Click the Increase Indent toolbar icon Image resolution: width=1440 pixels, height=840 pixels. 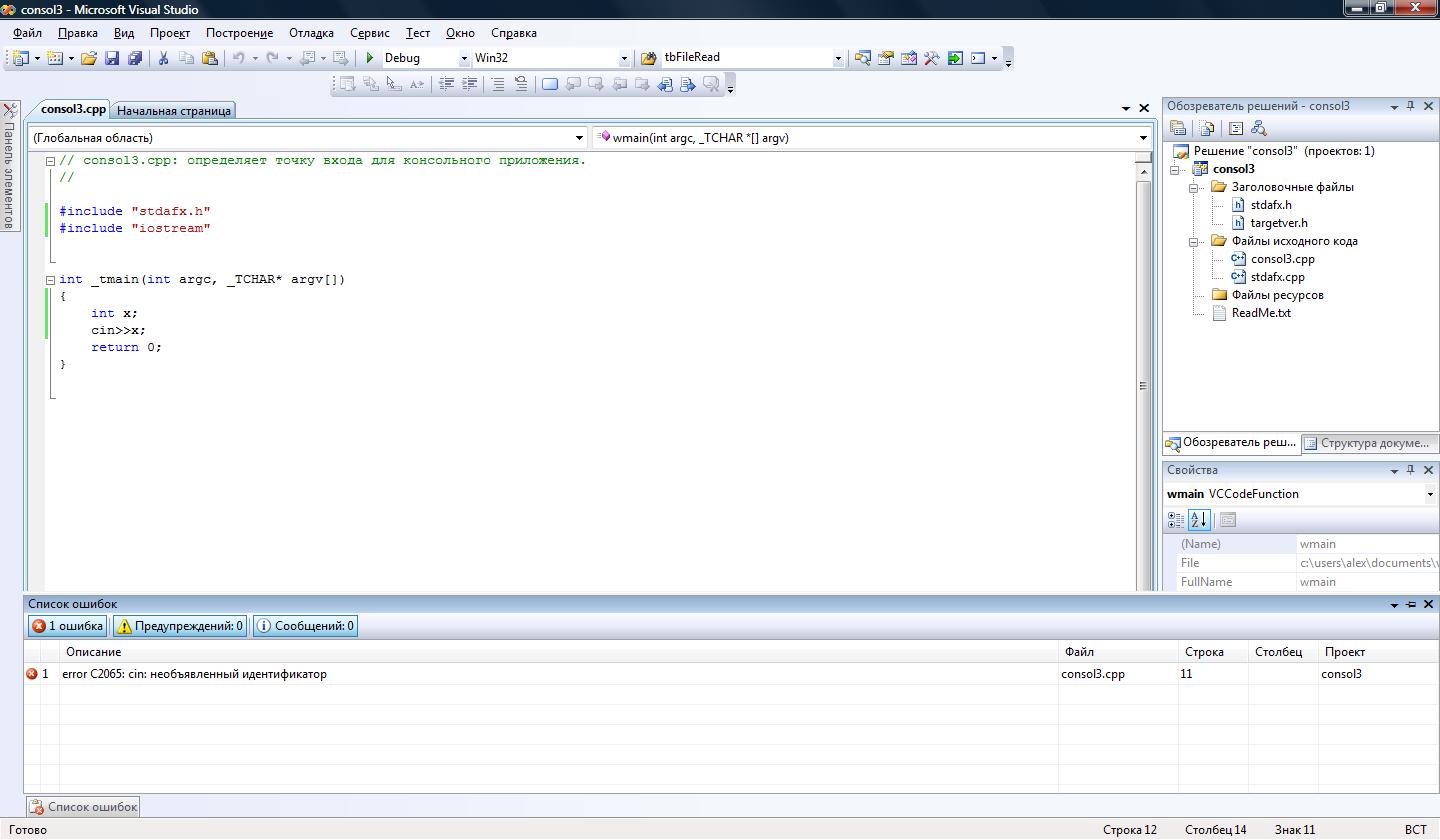click(x=469, y=85)
